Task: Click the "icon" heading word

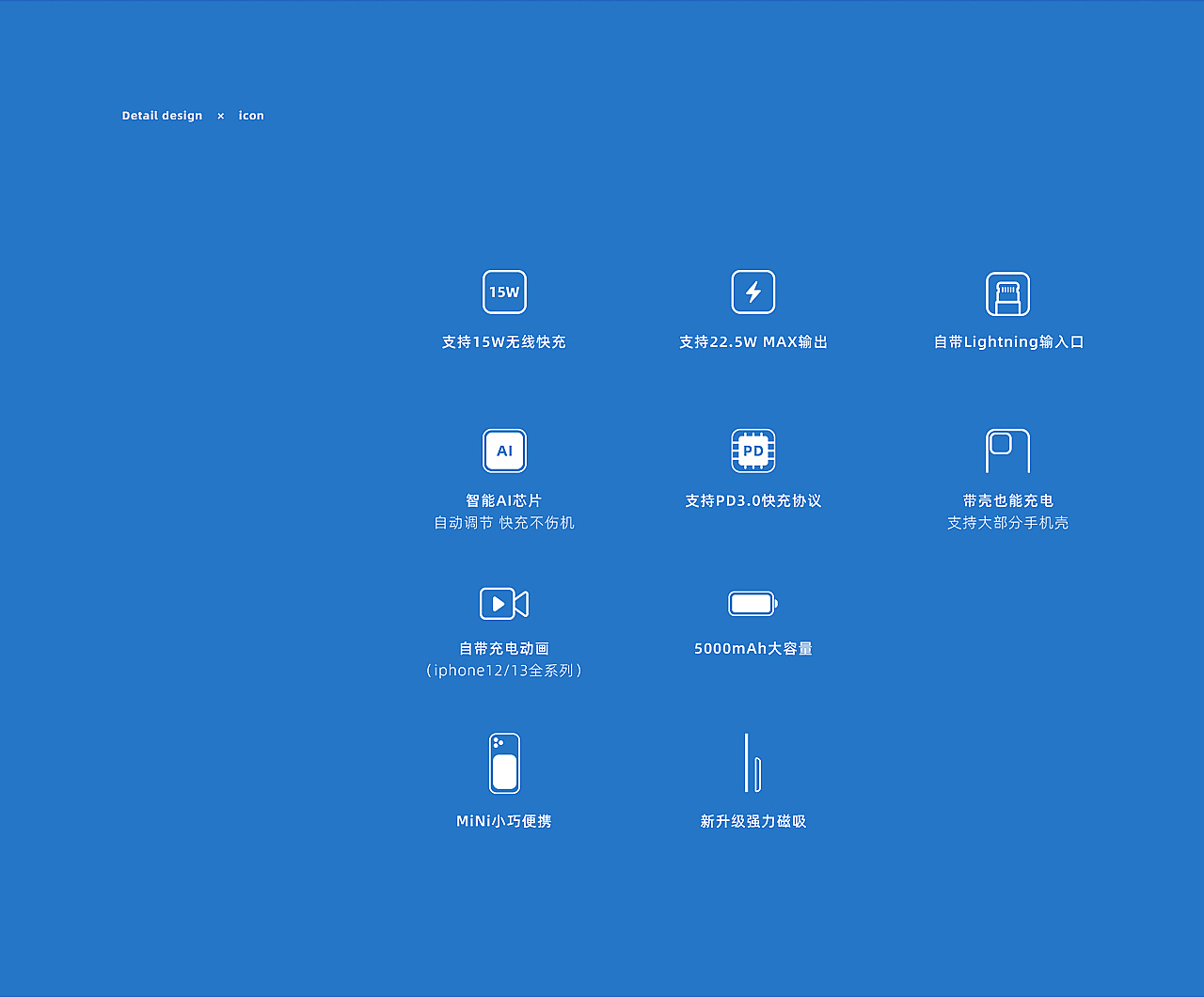Action: click(251, 116)
